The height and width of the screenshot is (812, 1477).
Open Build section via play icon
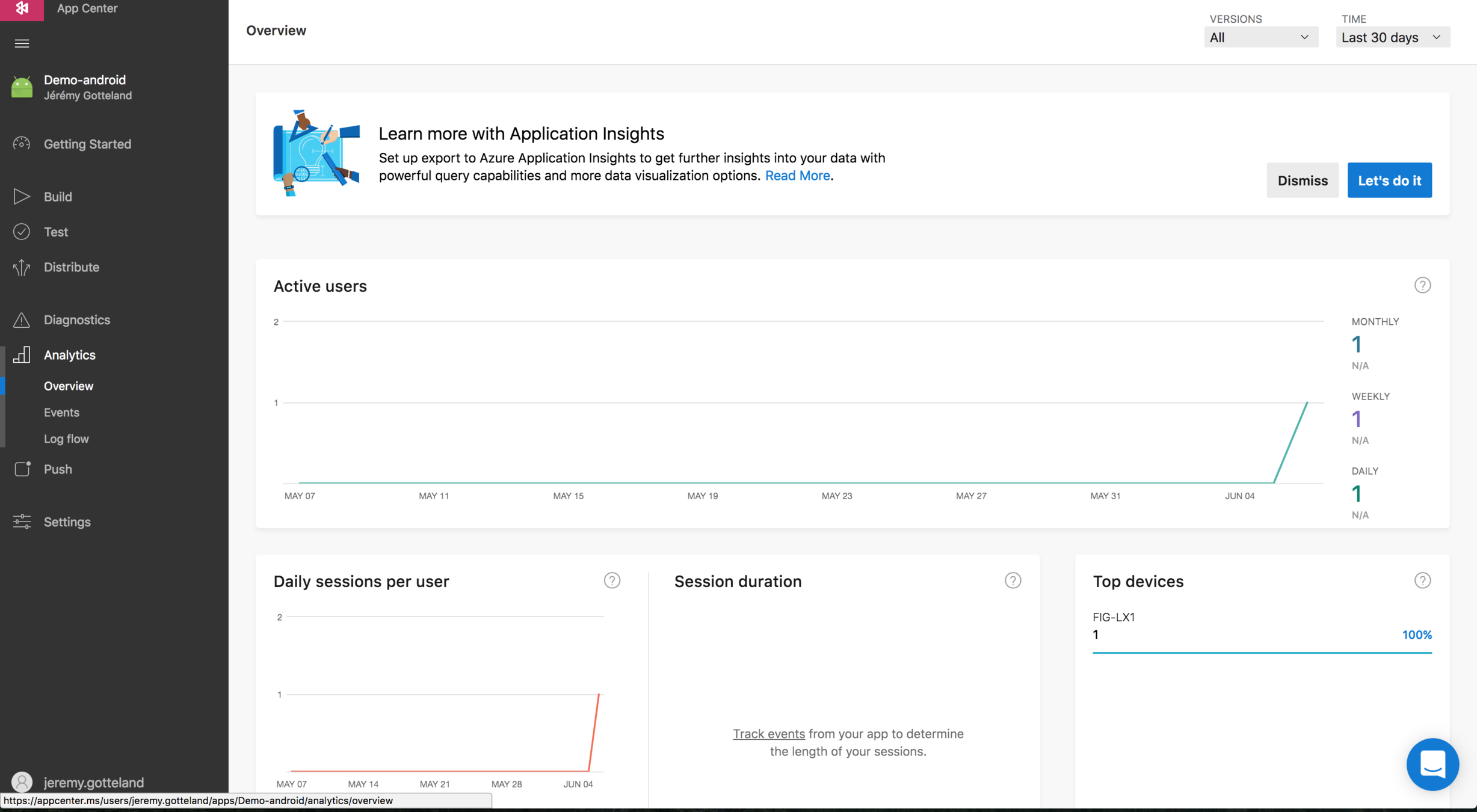tap(22, 197)
